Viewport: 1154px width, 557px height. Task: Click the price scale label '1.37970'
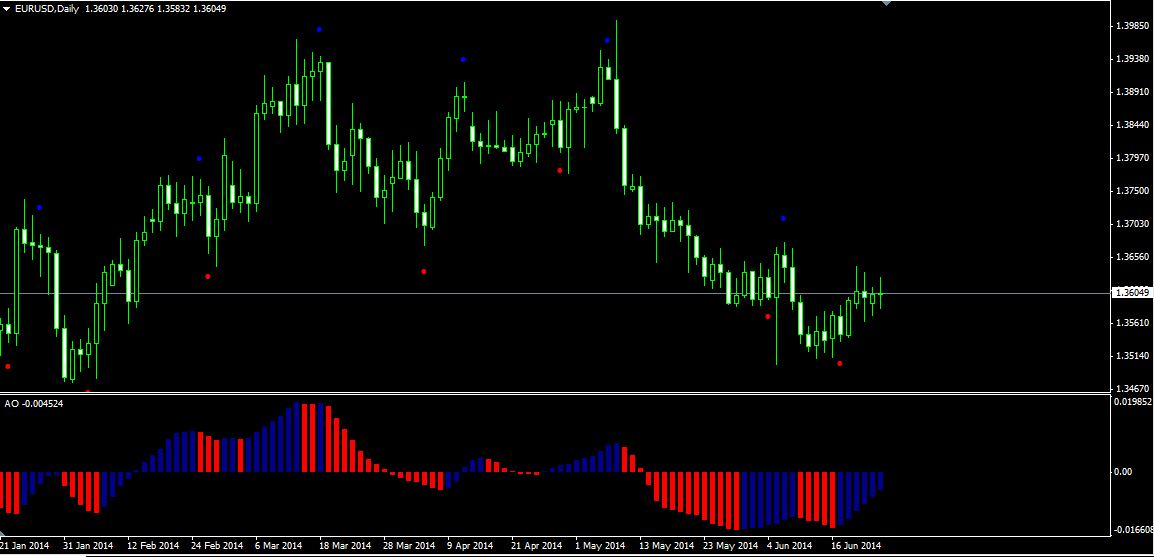pyautogui.click(x=1133, y=157)
